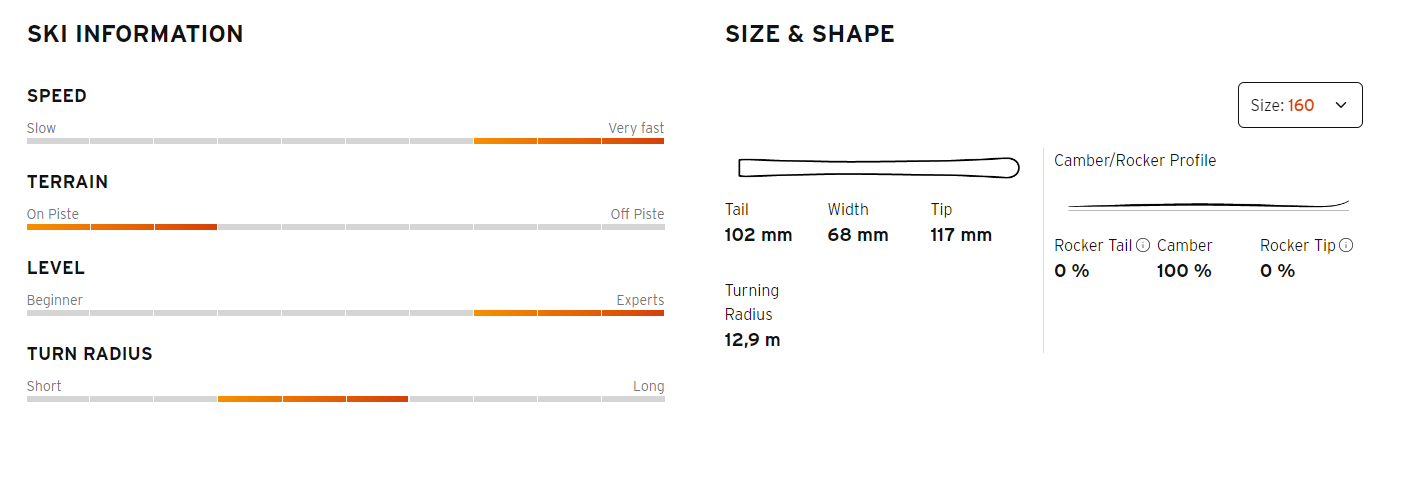Click the Terrain rating bar
The width and height of the screenshot is (1418, 485).
click(345, 227)
